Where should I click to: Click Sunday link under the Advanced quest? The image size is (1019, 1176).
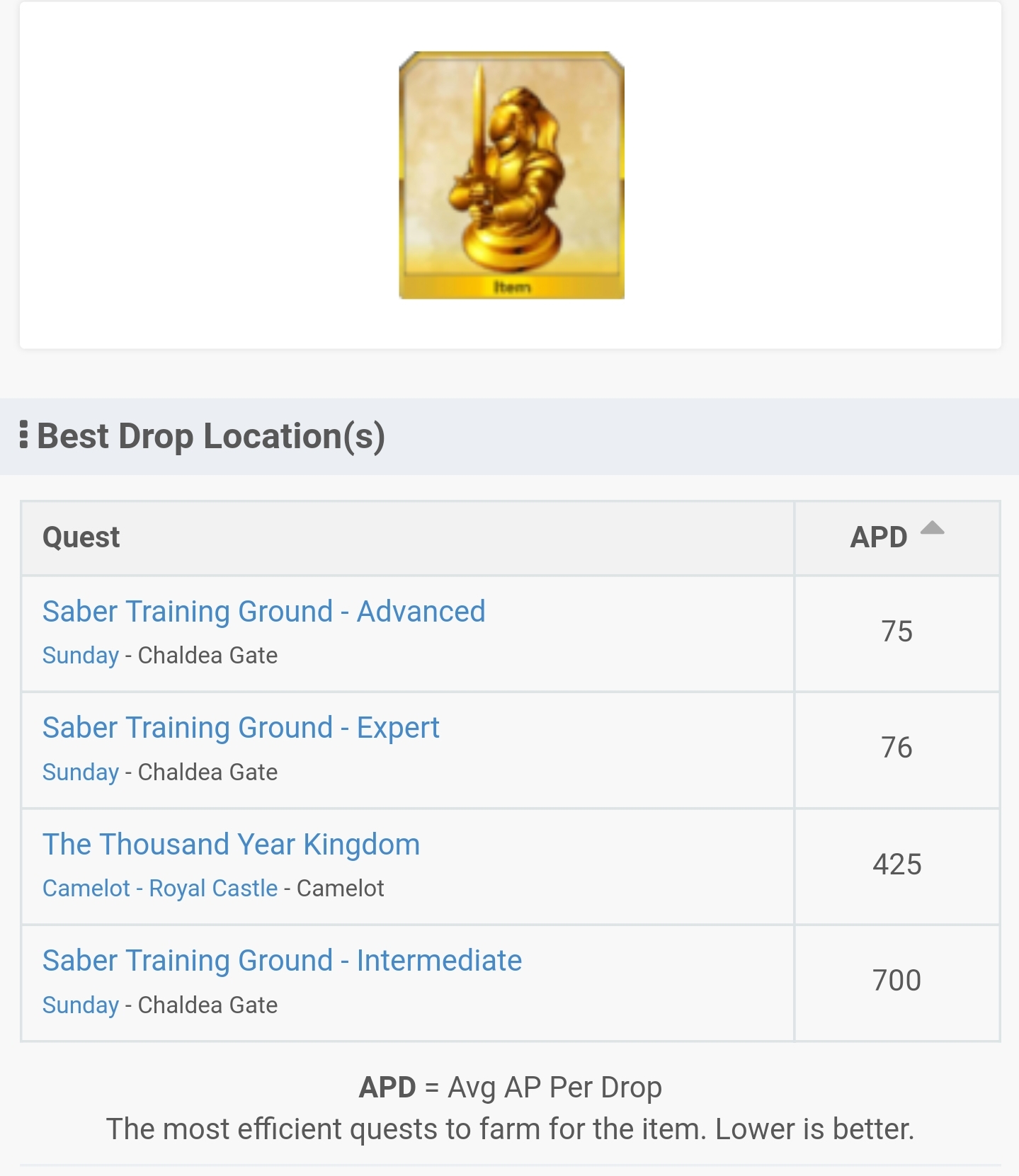(81, 656)
